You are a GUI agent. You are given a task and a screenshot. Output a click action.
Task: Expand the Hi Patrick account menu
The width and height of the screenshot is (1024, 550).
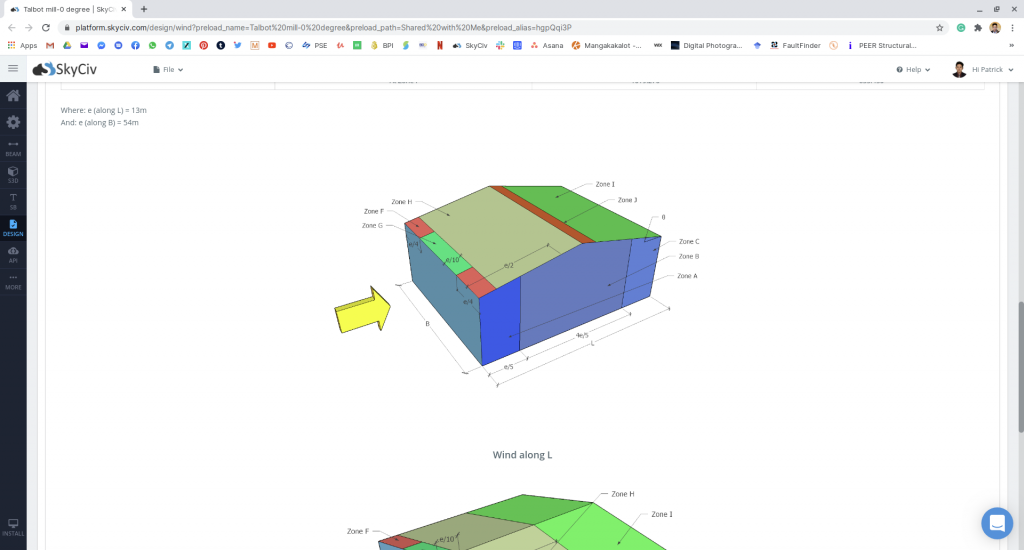click(x=983, y=70)
